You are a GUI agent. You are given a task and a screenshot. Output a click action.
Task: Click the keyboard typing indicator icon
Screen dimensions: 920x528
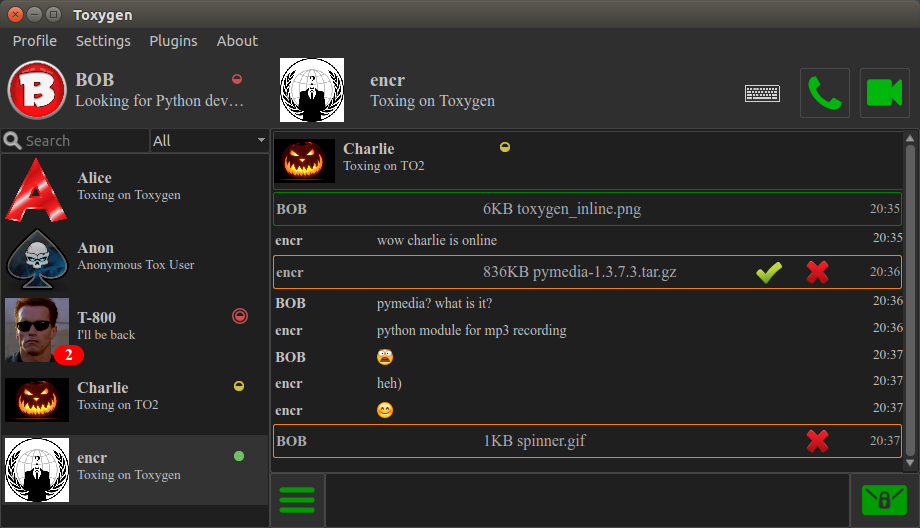pos(763,93)
